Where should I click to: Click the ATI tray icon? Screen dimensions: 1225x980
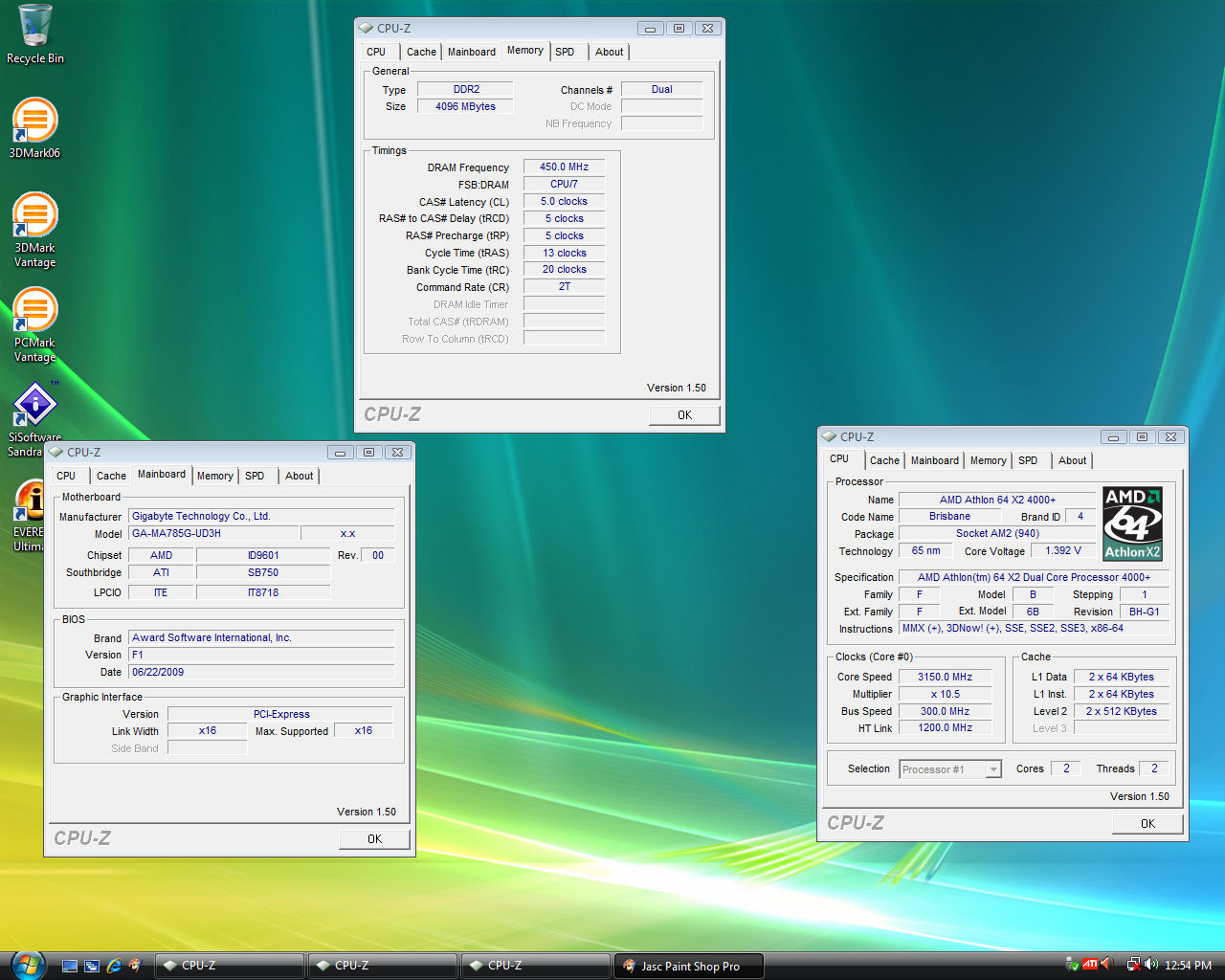click(x=1090, y=965)
